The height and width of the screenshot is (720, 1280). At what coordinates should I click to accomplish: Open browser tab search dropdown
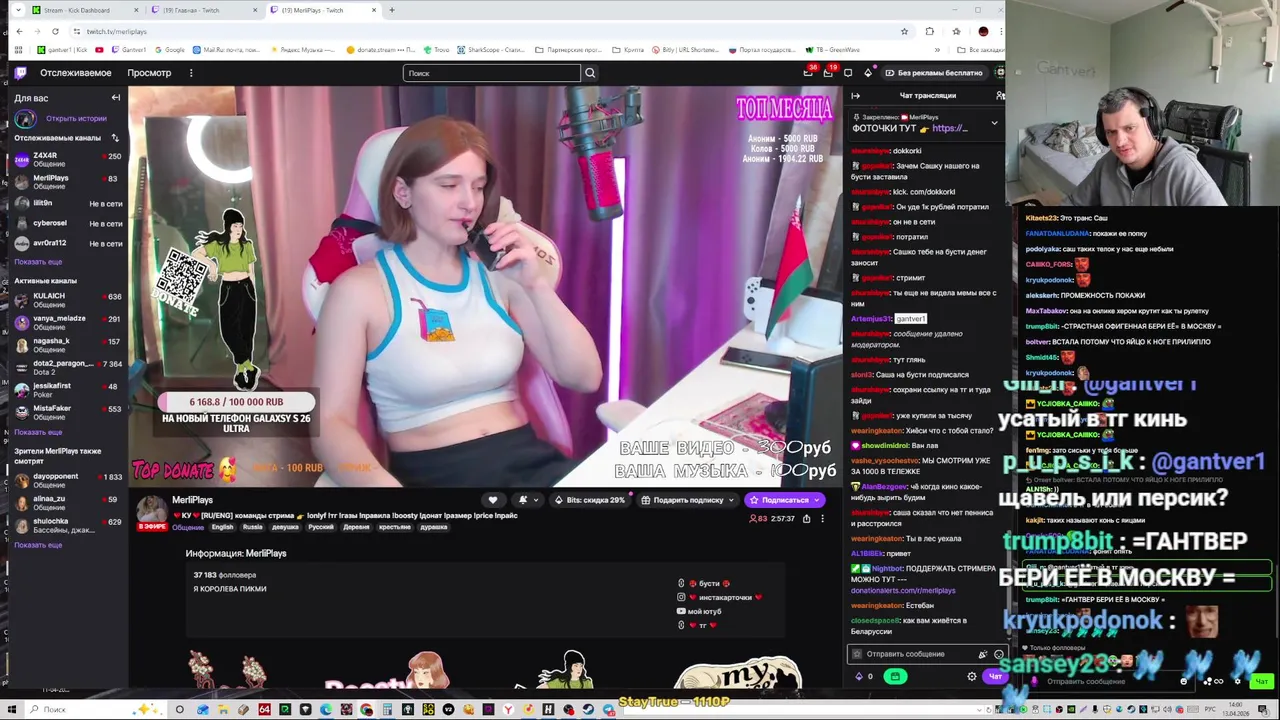coord(17,10)
